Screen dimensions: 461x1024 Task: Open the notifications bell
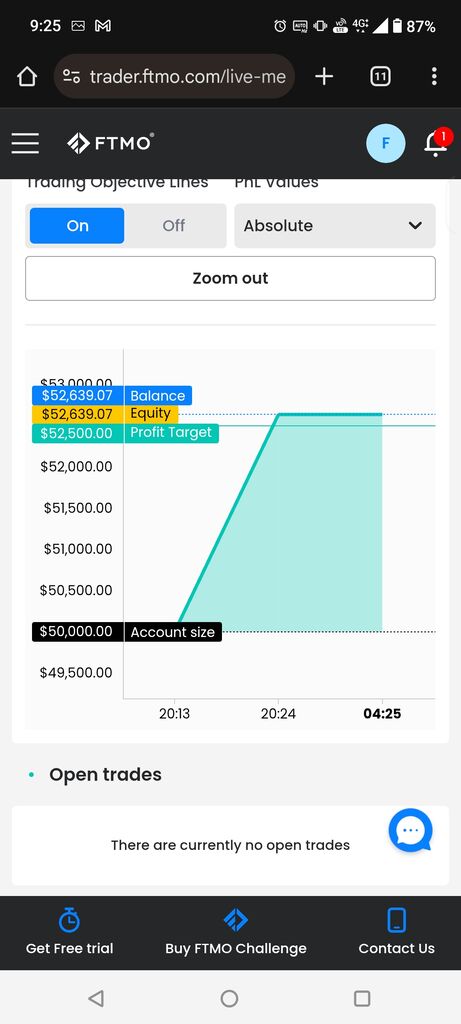(x=436, y=143)
